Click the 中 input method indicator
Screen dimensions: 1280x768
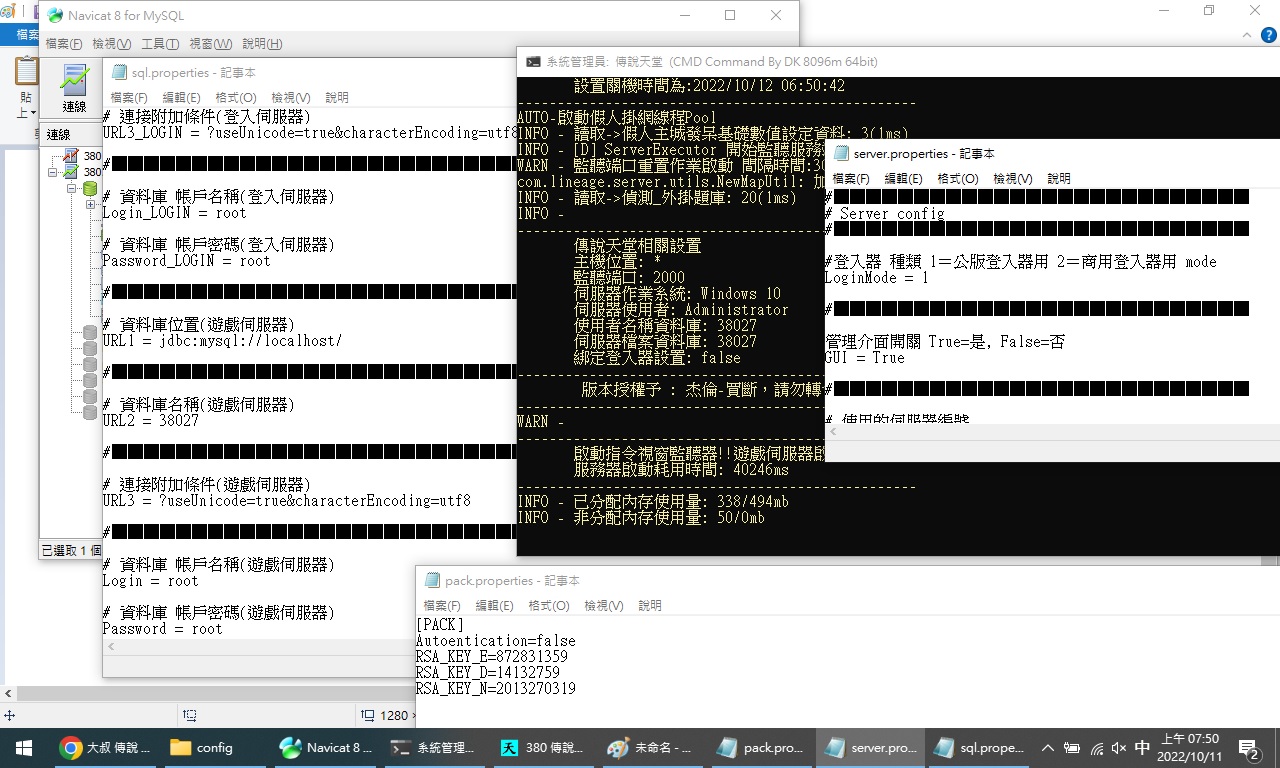pyautogui.click(x=1143, y=747)
